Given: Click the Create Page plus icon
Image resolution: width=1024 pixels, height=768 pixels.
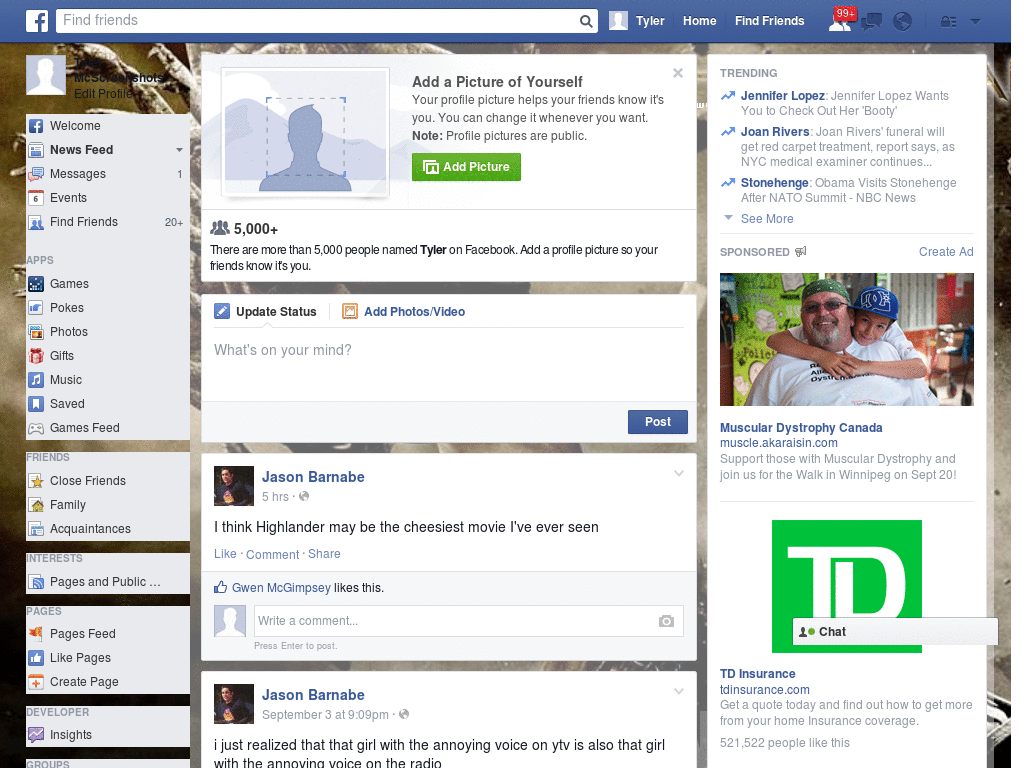Looking at the screenshot, I should (x=36, y=682).
